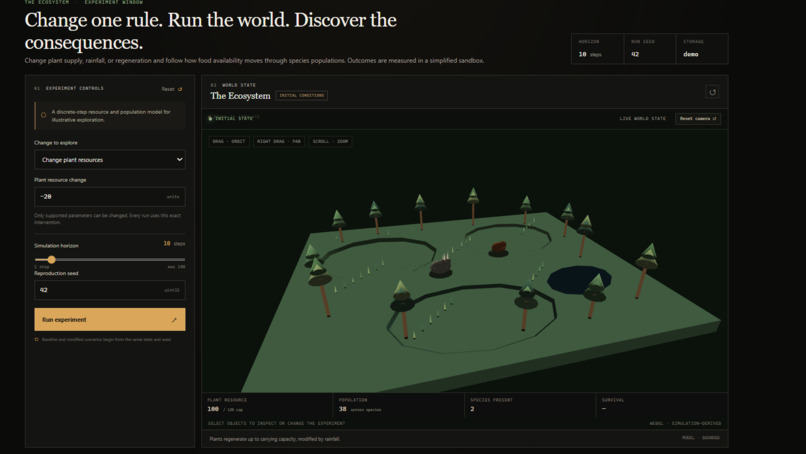Click the 'Plants regenerate up to carrying capacity' note
This screenshot has height=454, width=806.
pyautogui.click(x=274, y=439)
